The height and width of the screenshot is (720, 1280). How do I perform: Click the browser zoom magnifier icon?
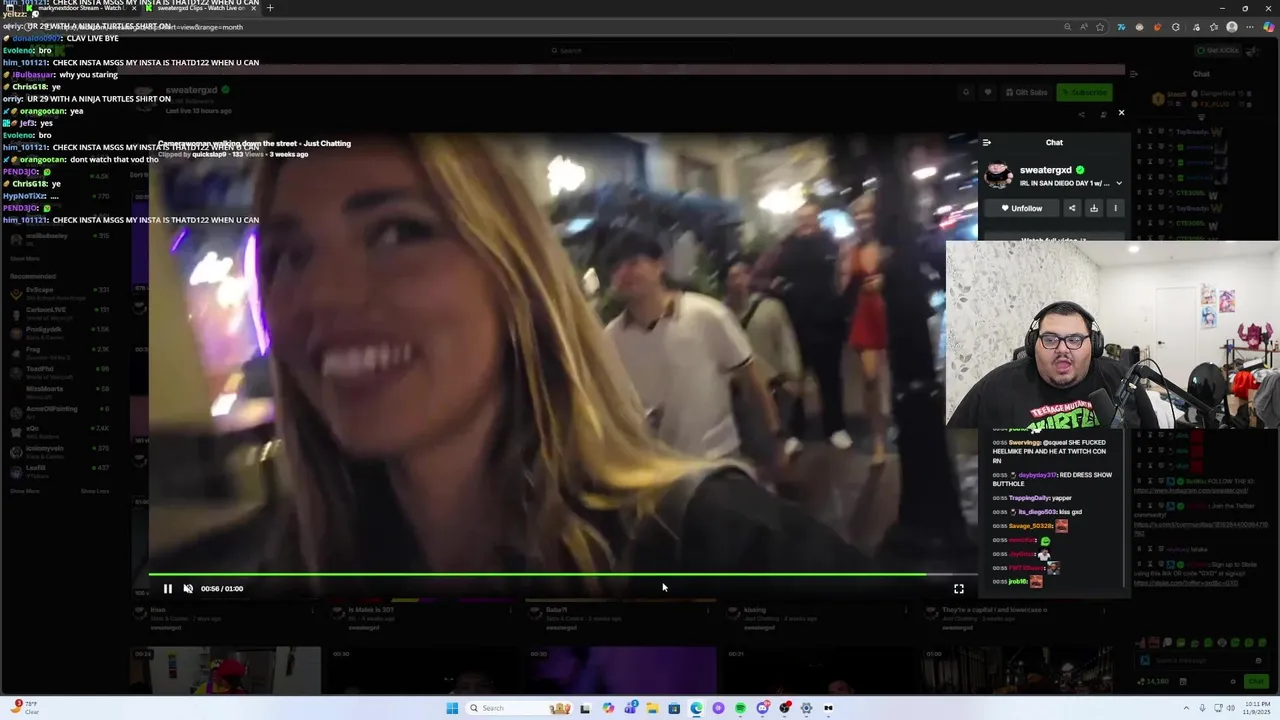coord(1068,27)
